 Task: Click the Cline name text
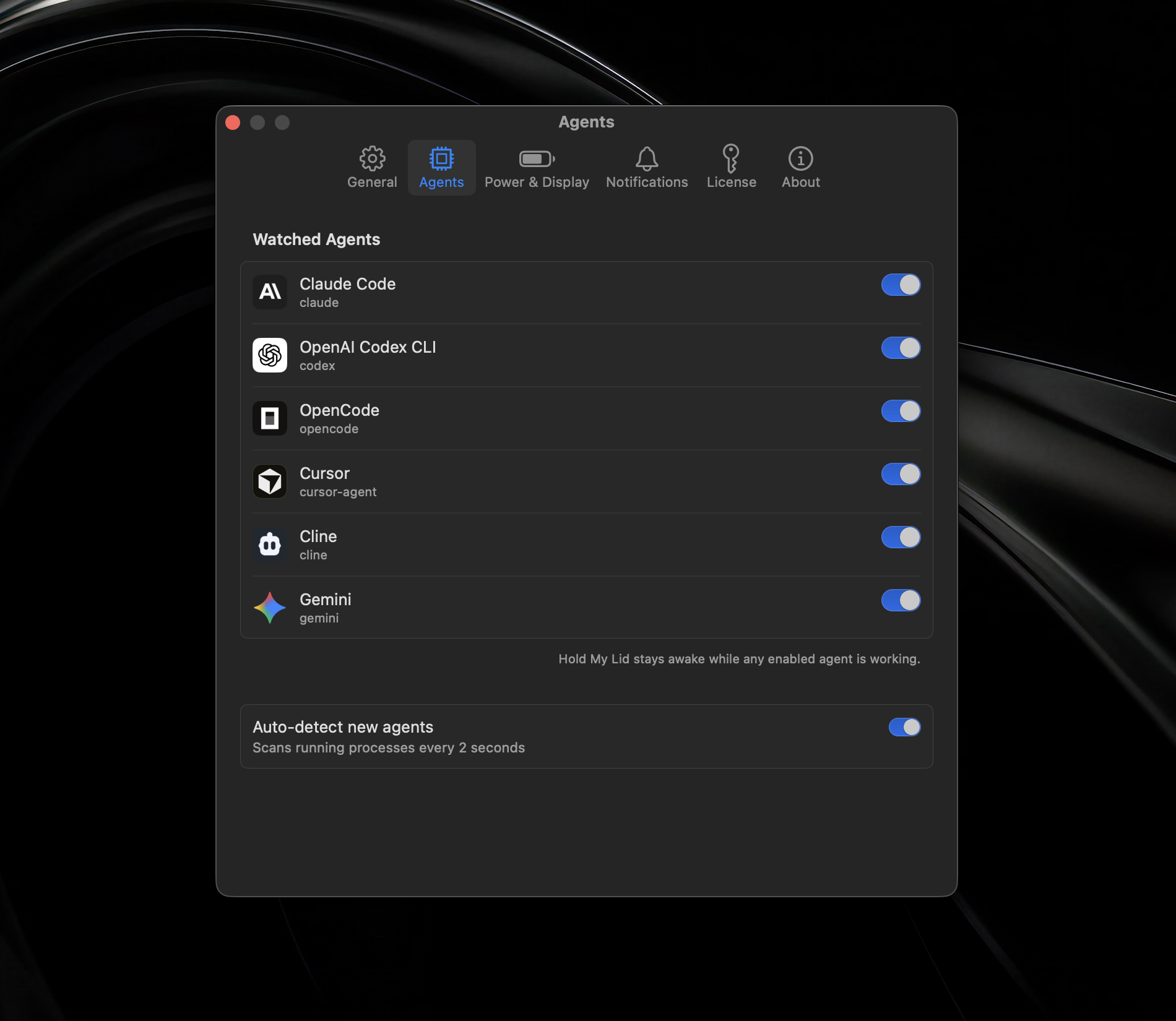(318, 536)
